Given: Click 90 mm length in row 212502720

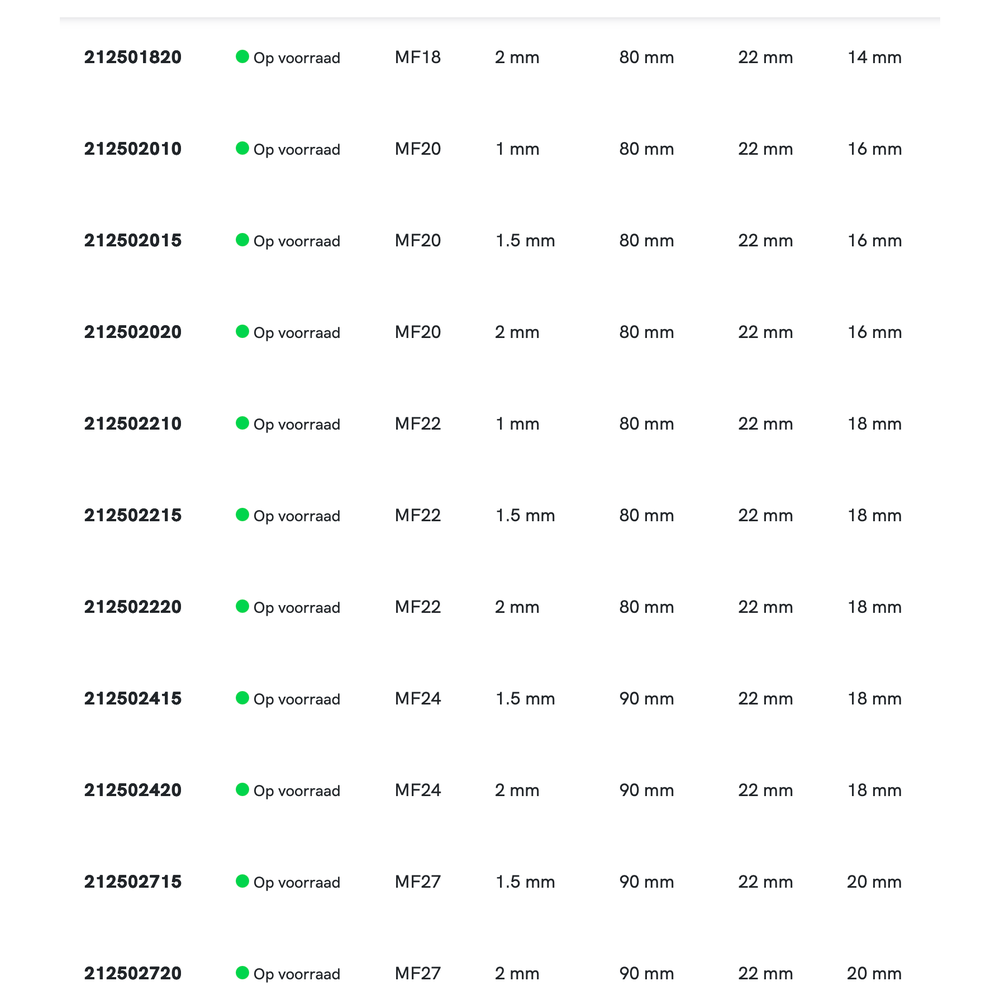Looking at the screenshot, I should (x=647, y=973).
